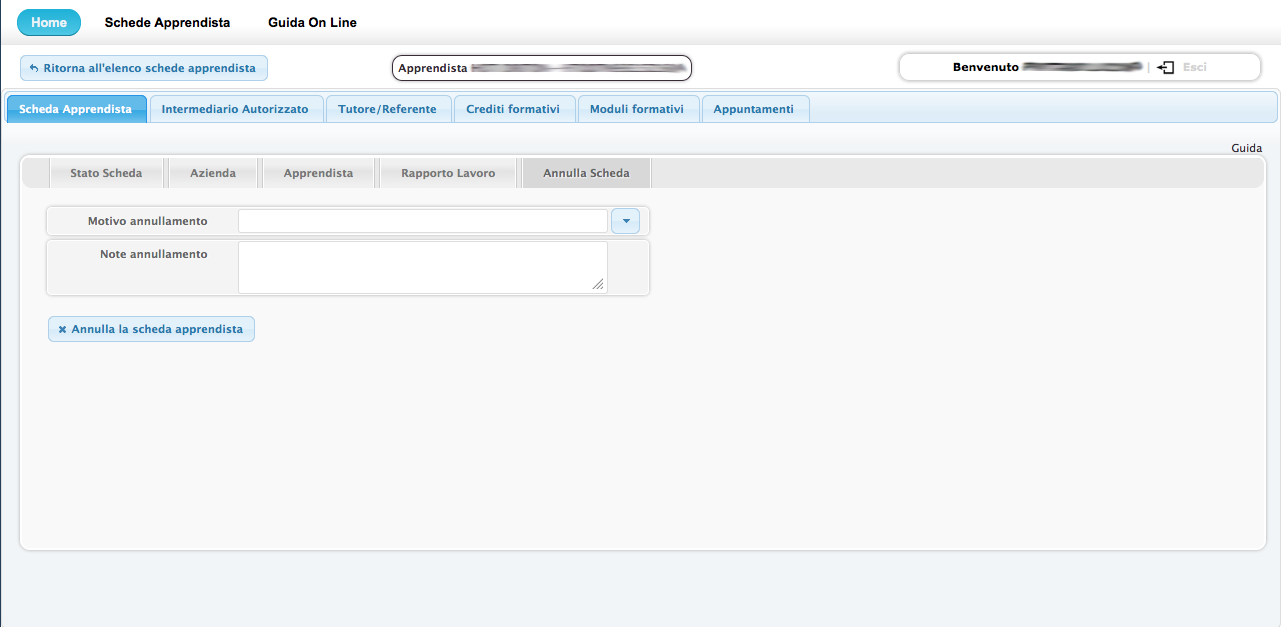Screen dimensions: 1281x627
Task: Switch to the Intermediario Autorizzato tab
Action: pos(235,109)
